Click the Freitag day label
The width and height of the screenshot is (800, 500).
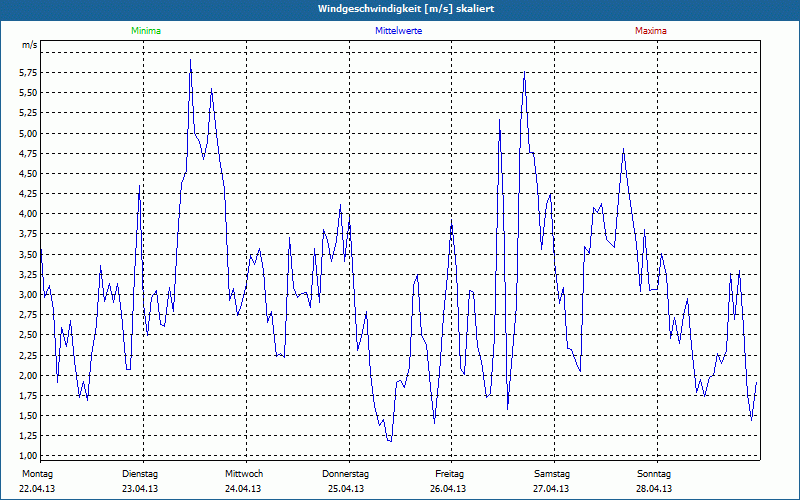point(449,474)
